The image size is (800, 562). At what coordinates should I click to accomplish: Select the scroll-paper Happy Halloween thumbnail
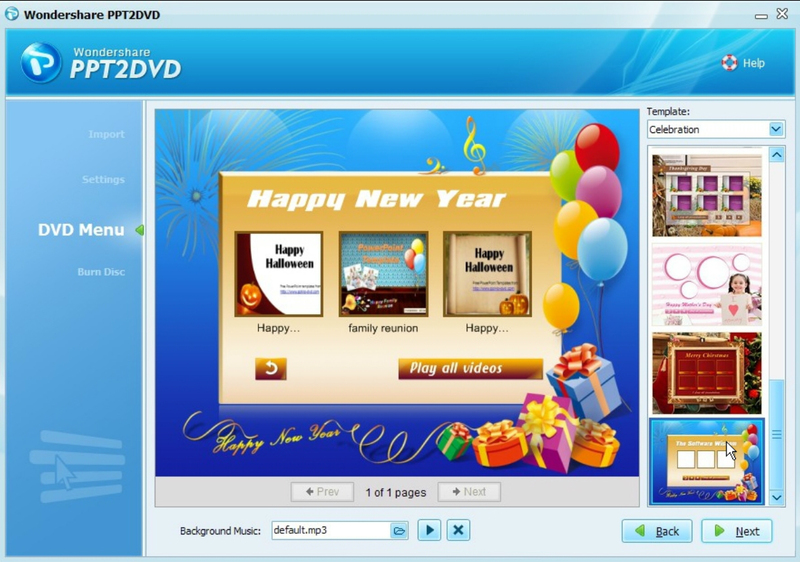pyautogui.click(x=487, y=274)
